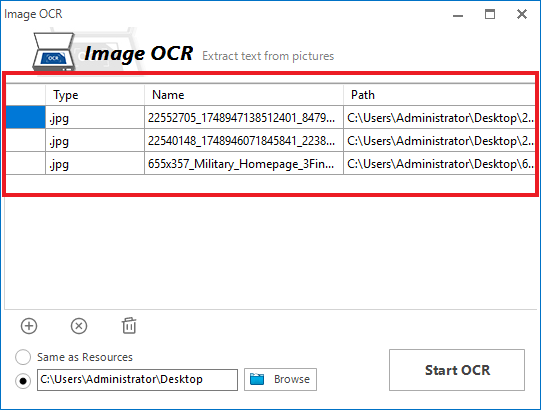Click the Image OCR scanner logo

[54, 51]
